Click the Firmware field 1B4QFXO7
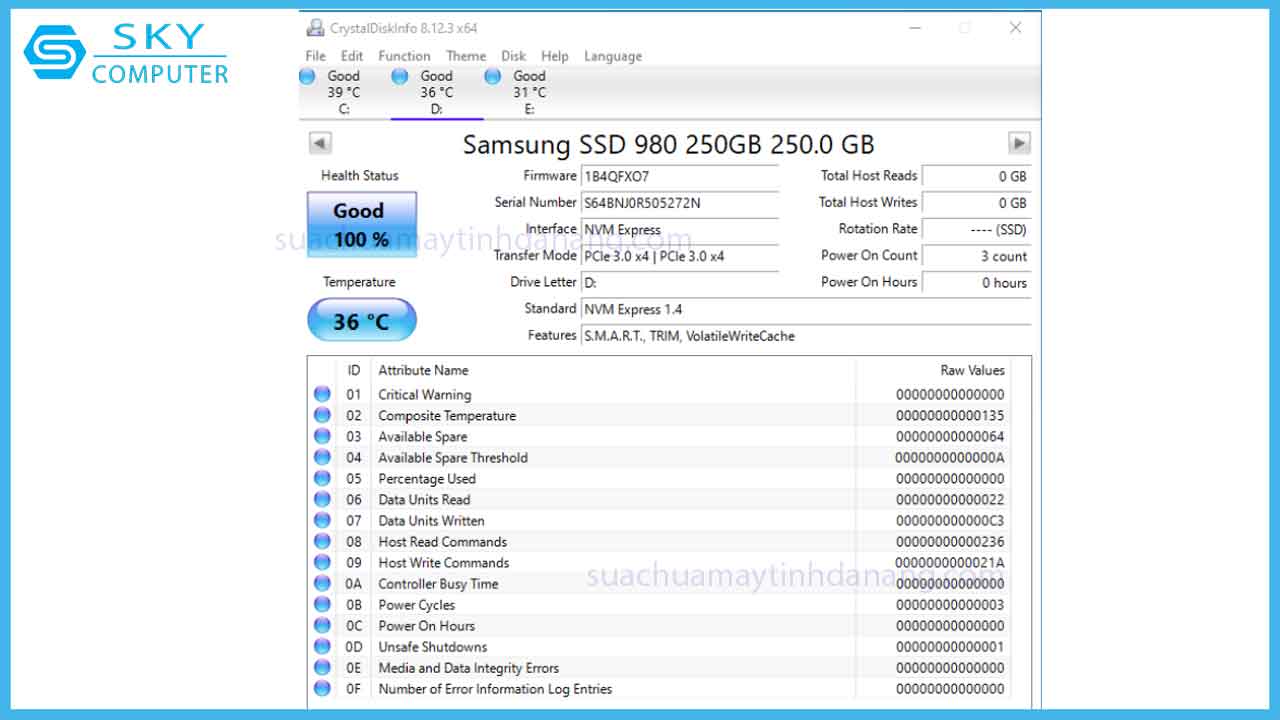Screen dimensions: 1280x720 (680, 176)
